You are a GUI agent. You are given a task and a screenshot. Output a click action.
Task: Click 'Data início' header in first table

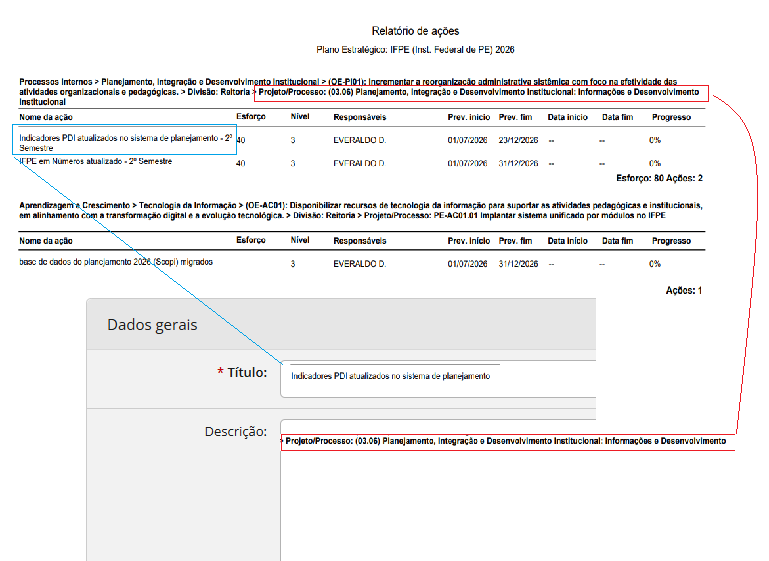pyautogui.click(x=567, y=117)
